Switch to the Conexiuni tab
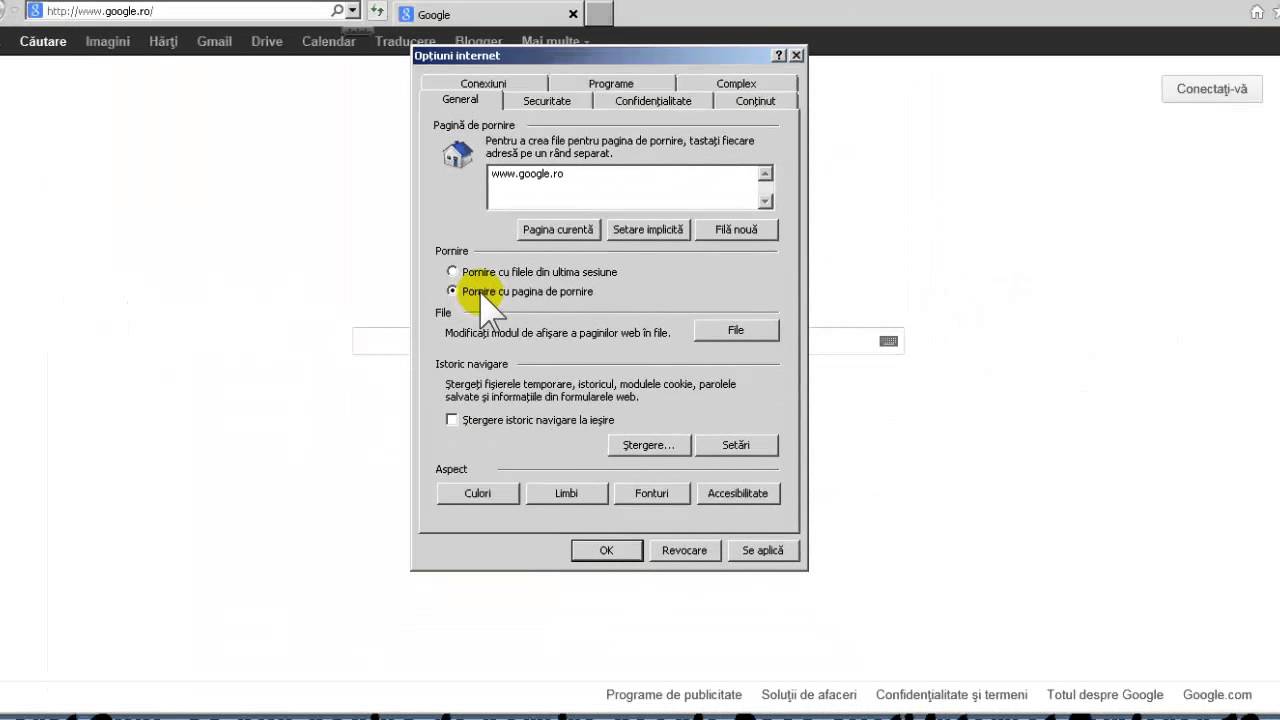This screenshot has width=1280, height=720. pyautogui.click(x=483, y=84)
